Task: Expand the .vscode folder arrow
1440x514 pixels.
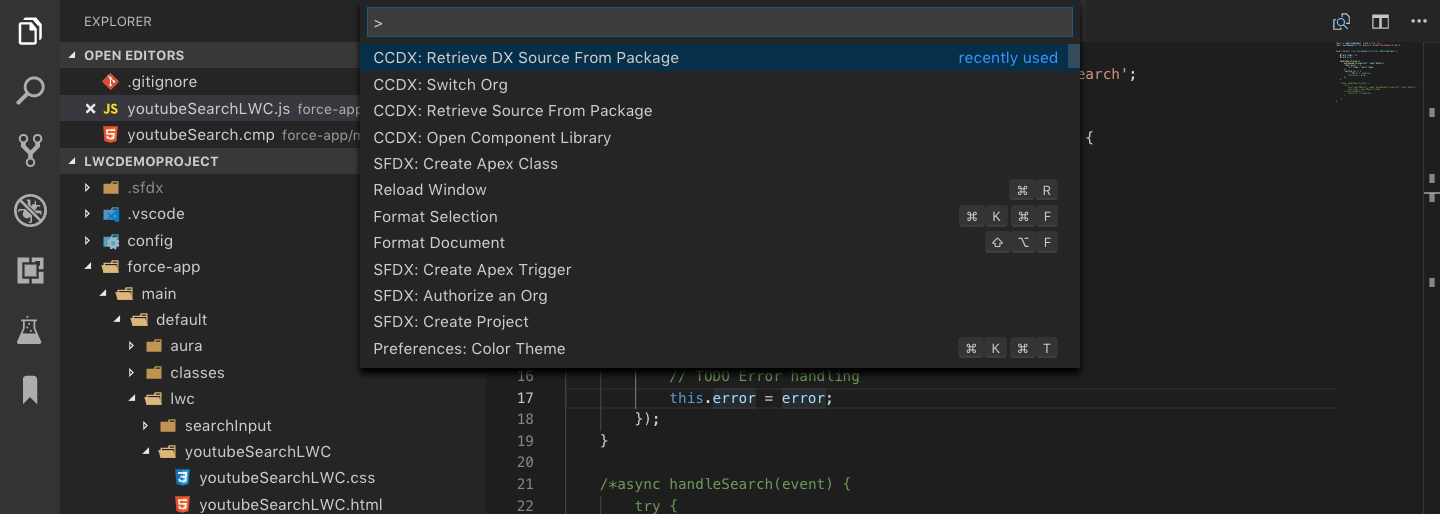Action: tap(88, 214)
